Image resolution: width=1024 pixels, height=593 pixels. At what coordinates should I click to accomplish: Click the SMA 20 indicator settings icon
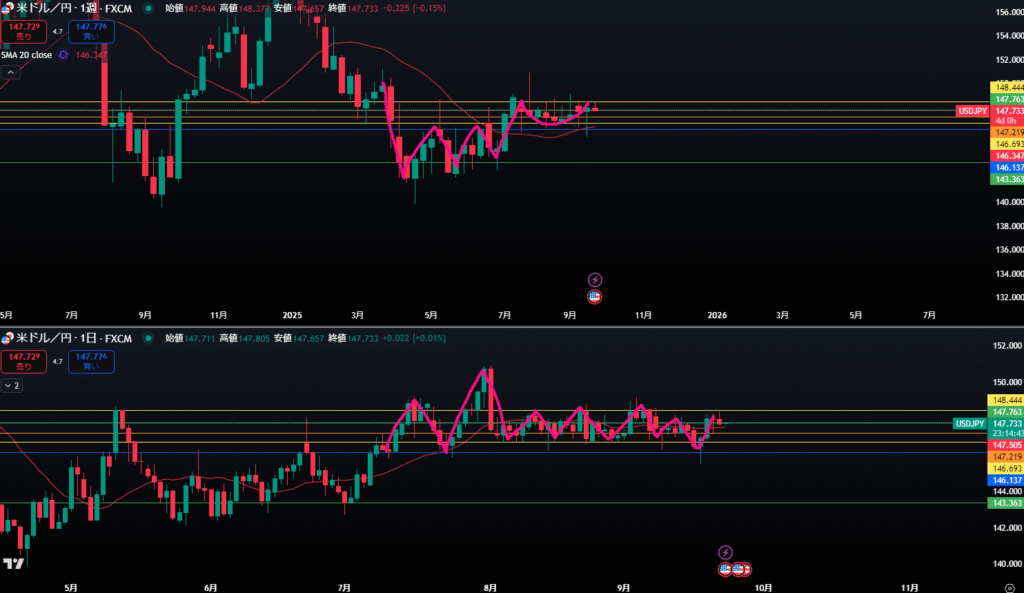63,54
